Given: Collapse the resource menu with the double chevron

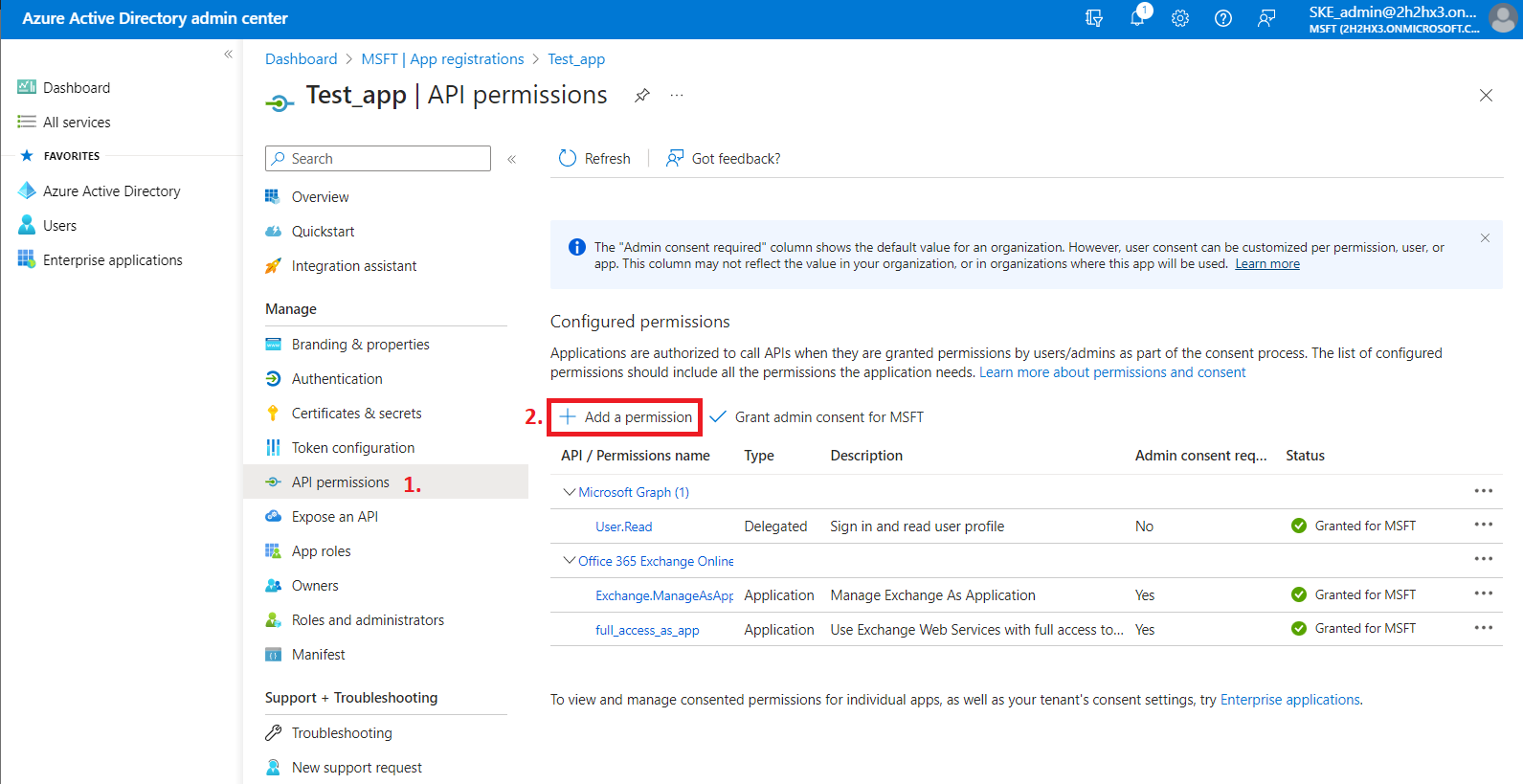Looking at the screenshot, I should [512, 159].
